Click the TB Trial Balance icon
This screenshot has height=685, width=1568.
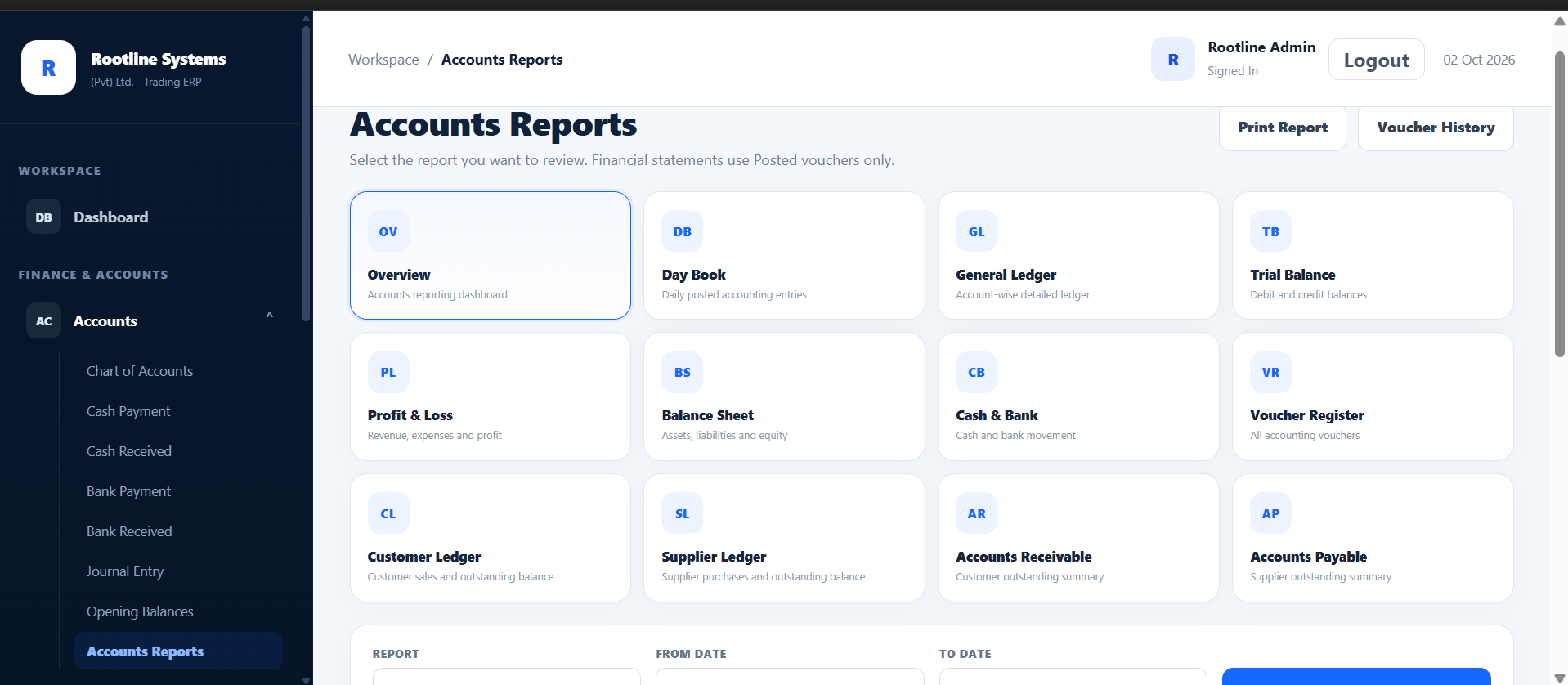[x=1270, y=231]
